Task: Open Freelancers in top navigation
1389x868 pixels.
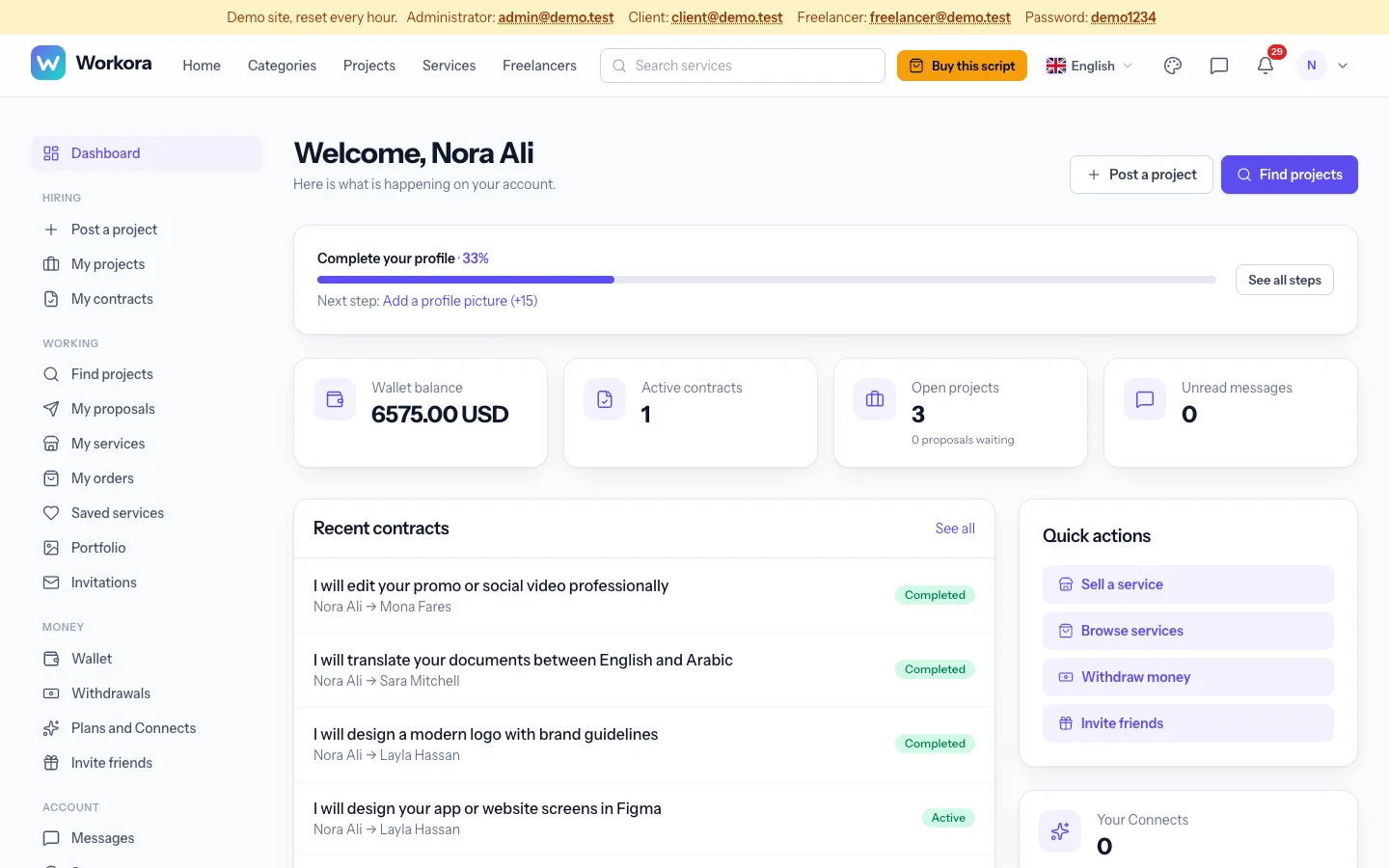Action: click(539, 66)
